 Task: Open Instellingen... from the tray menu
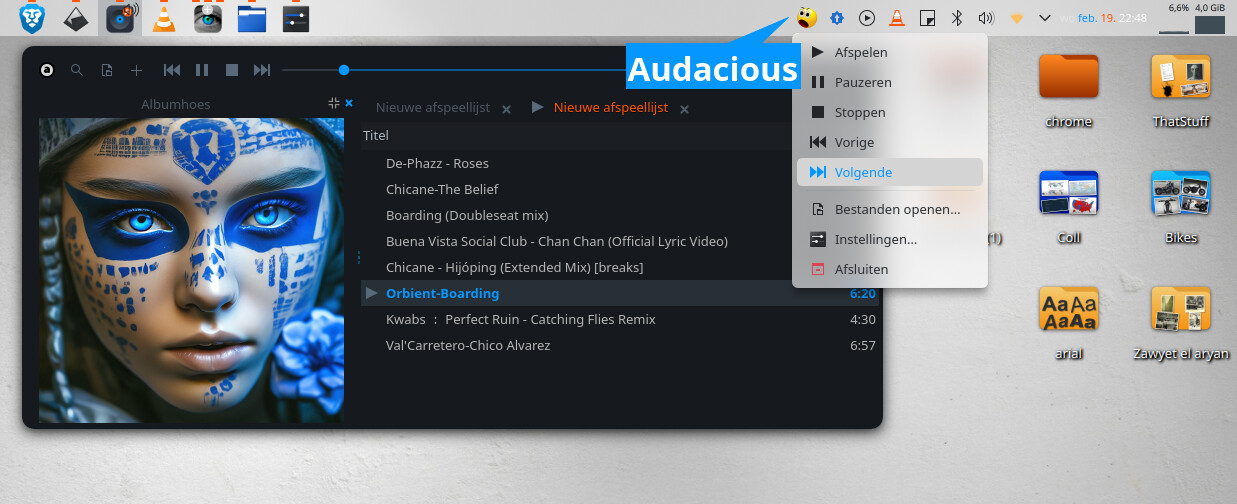click(890, 239)
